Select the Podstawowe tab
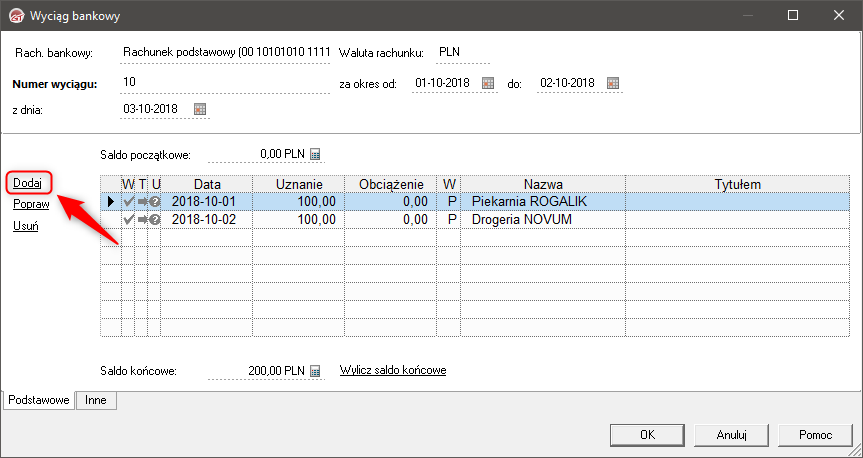863x458 pixels. (39, 400)
